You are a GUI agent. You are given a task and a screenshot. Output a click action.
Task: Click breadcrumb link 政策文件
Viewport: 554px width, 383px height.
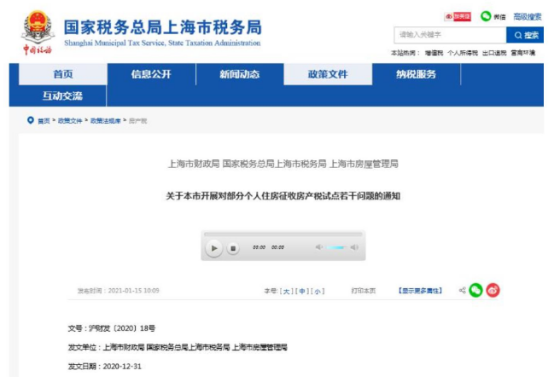coord(70,121)
